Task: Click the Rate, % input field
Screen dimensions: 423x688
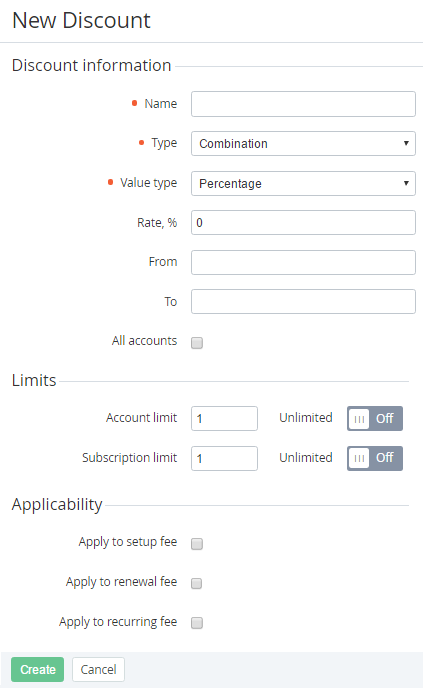Action: (303, 222)
